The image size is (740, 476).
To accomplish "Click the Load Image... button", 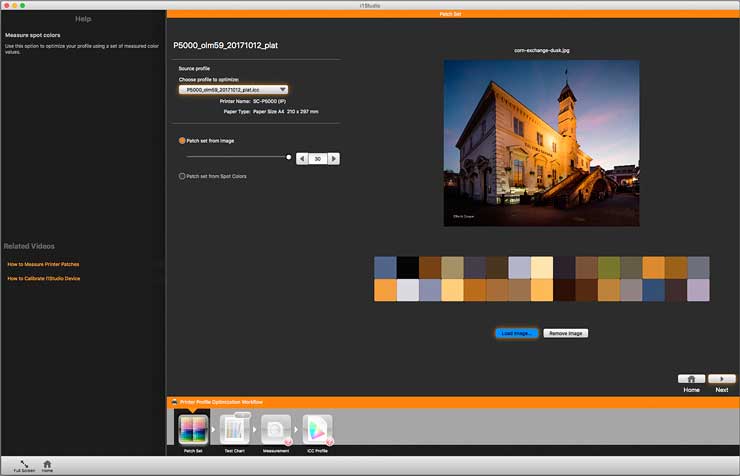I will [x=516, y=333].
